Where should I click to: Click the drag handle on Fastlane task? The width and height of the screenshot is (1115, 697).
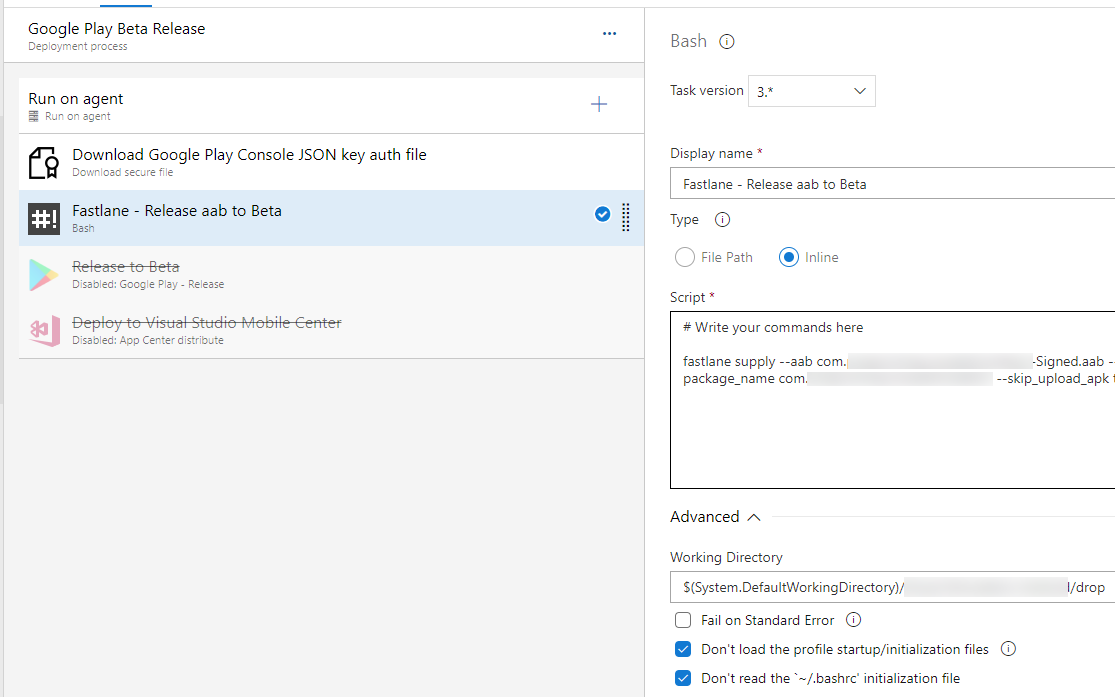pyautogui.click(x=626, y=218)
